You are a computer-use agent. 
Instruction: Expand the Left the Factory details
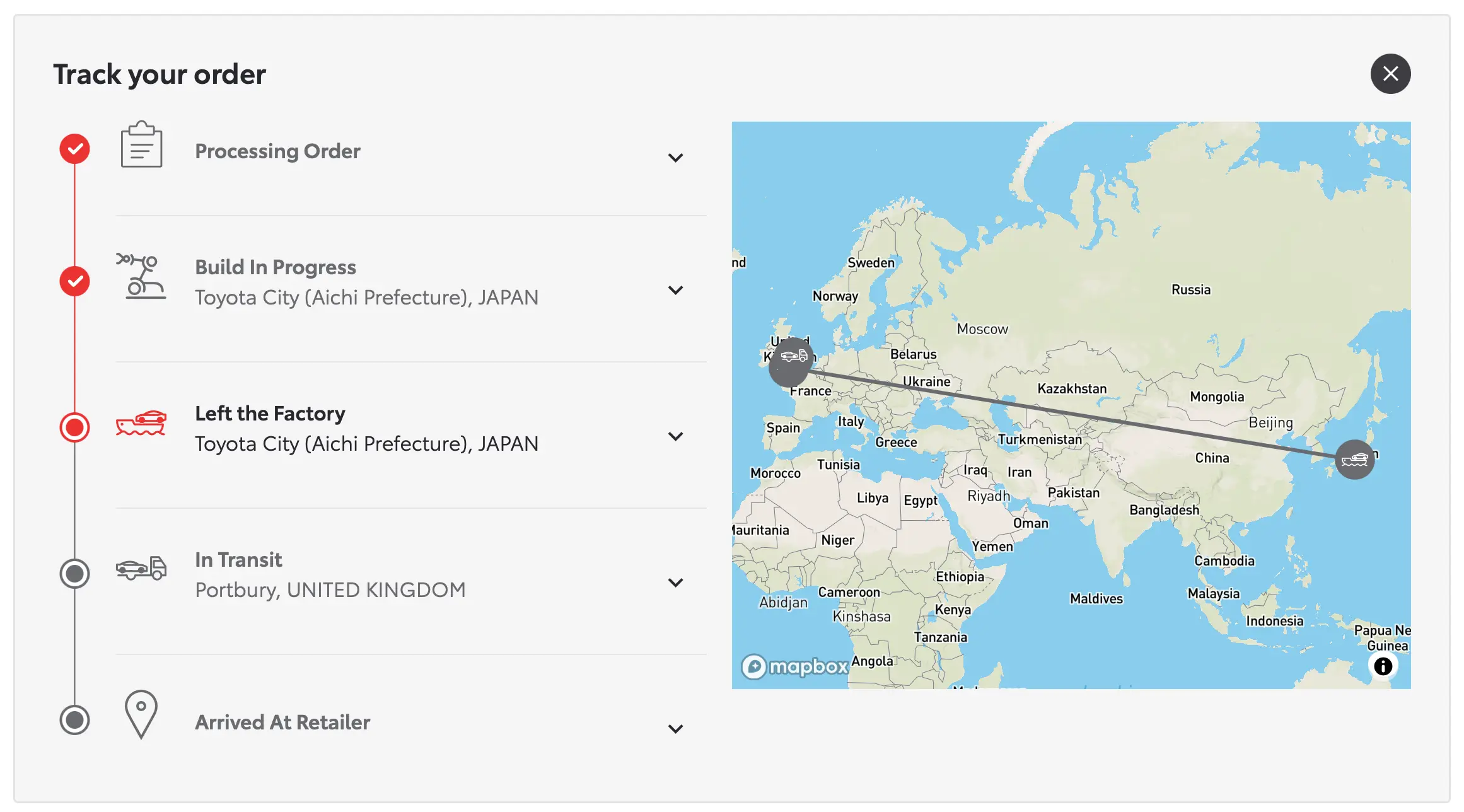pos(675,436)
